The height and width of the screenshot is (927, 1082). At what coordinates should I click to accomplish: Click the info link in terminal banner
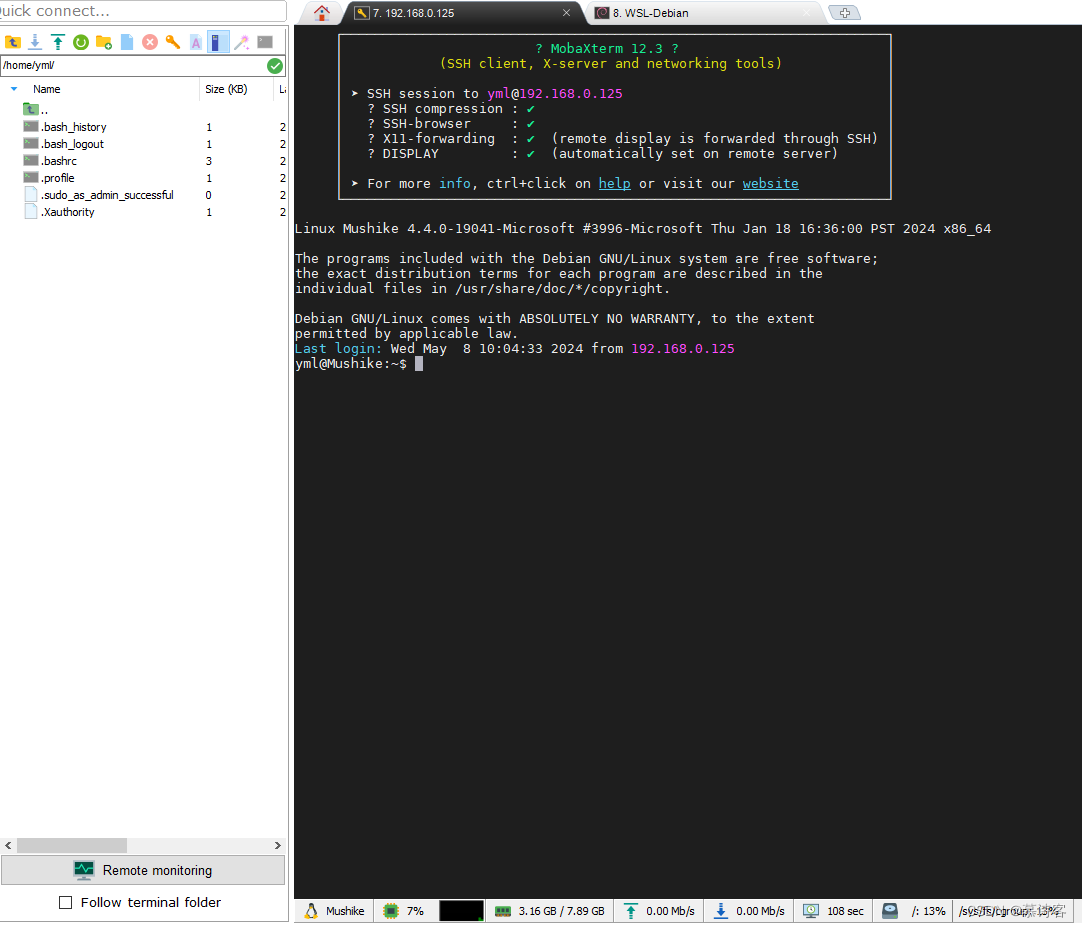pos(455,184)
